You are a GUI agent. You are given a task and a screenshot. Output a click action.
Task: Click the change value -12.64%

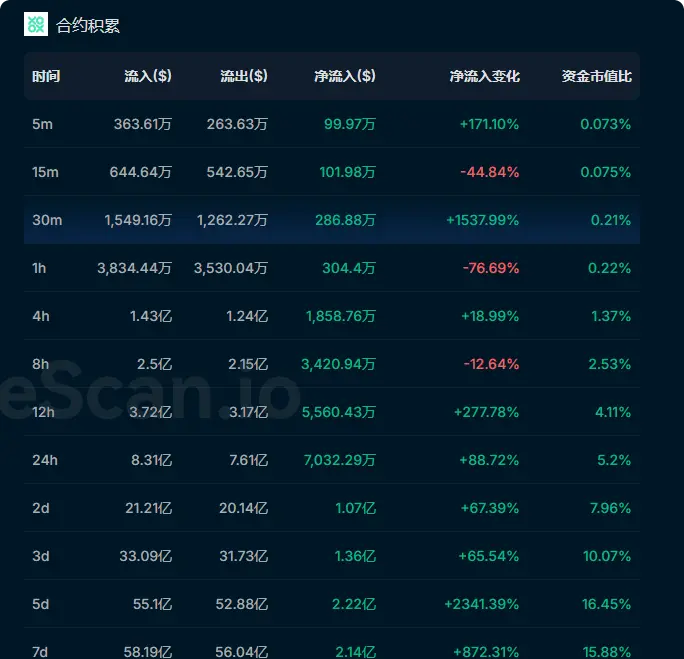[x=491, y=364]
